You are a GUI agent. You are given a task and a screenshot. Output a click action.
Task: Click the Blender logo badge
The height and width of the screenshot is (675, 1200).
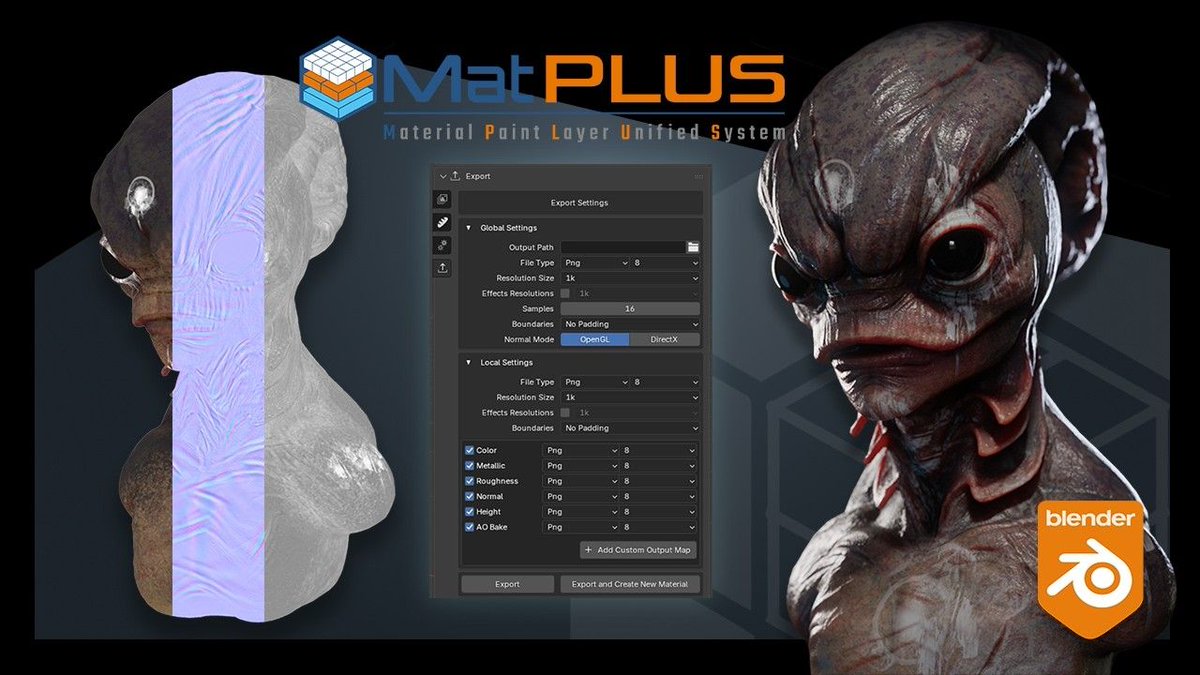(1088, 552)
